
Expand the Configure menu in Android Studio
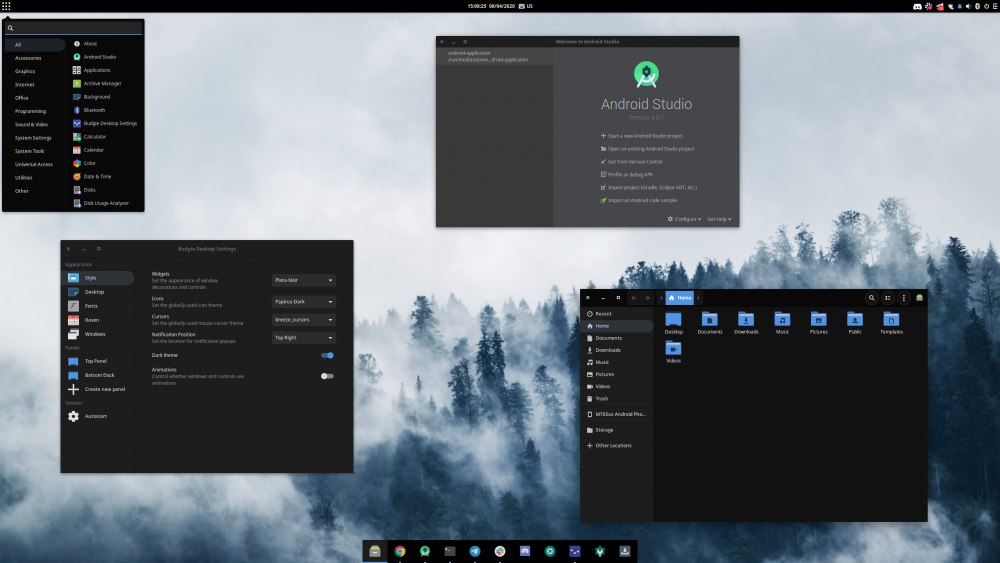(x=684, y=219)
